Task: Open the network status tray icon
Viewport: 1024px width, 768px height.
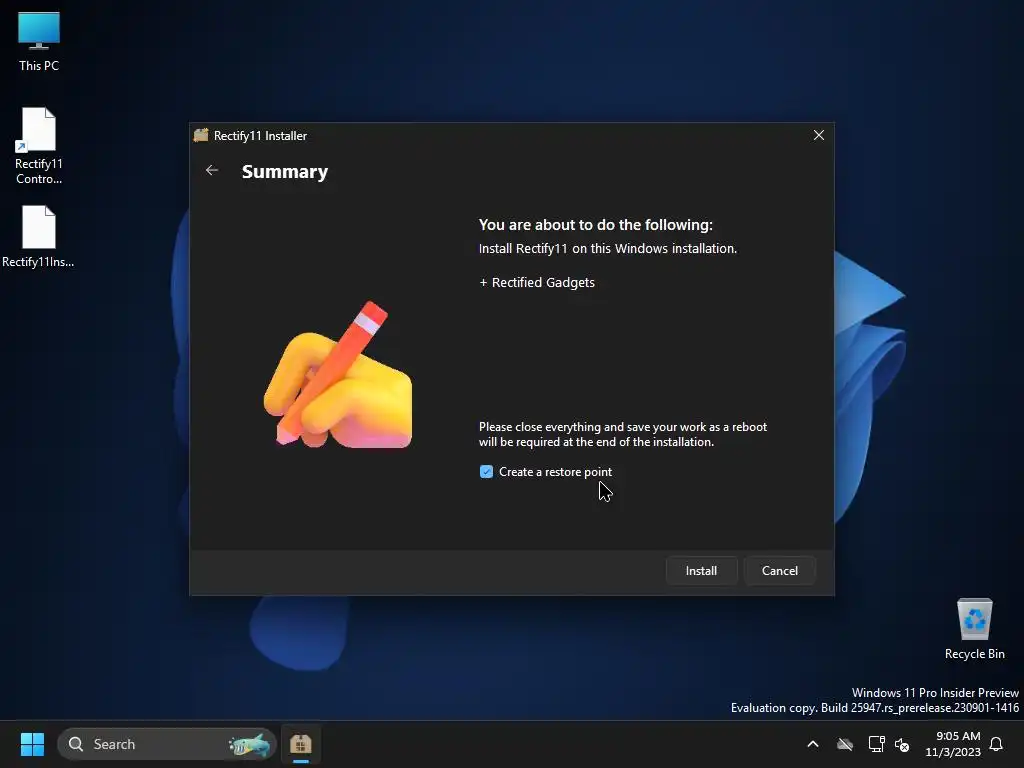Action: [x=876, y=744]
